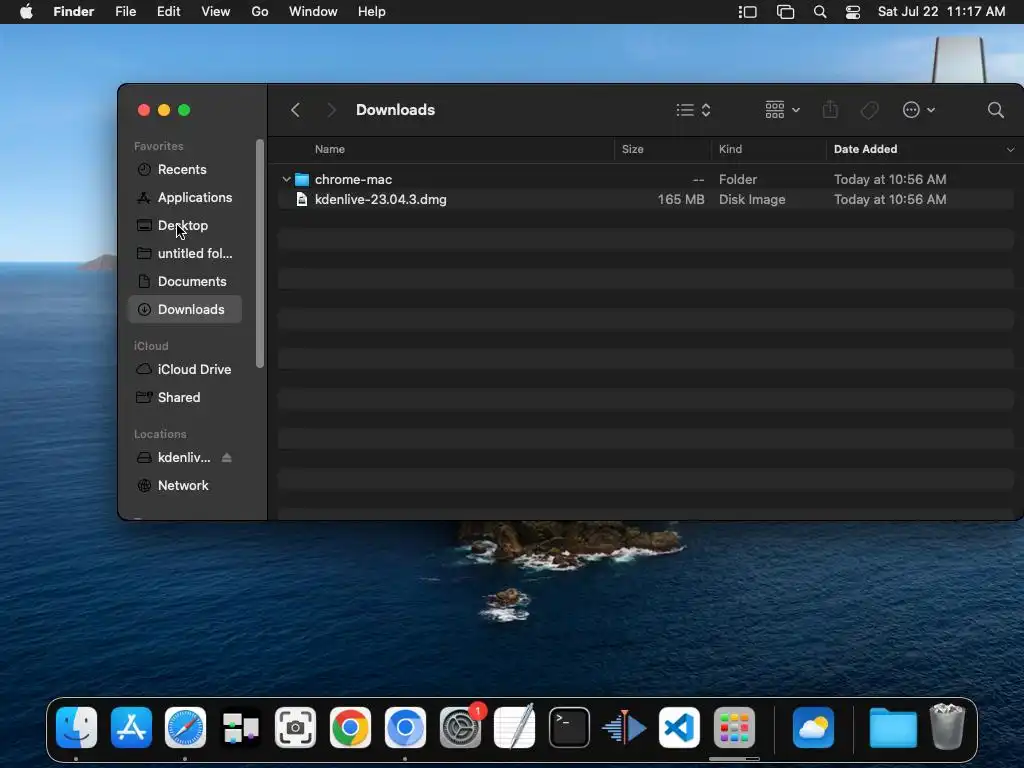1024x768 pixels.
Task: Click the date and time in menu bar
Action: pos(942,12)
